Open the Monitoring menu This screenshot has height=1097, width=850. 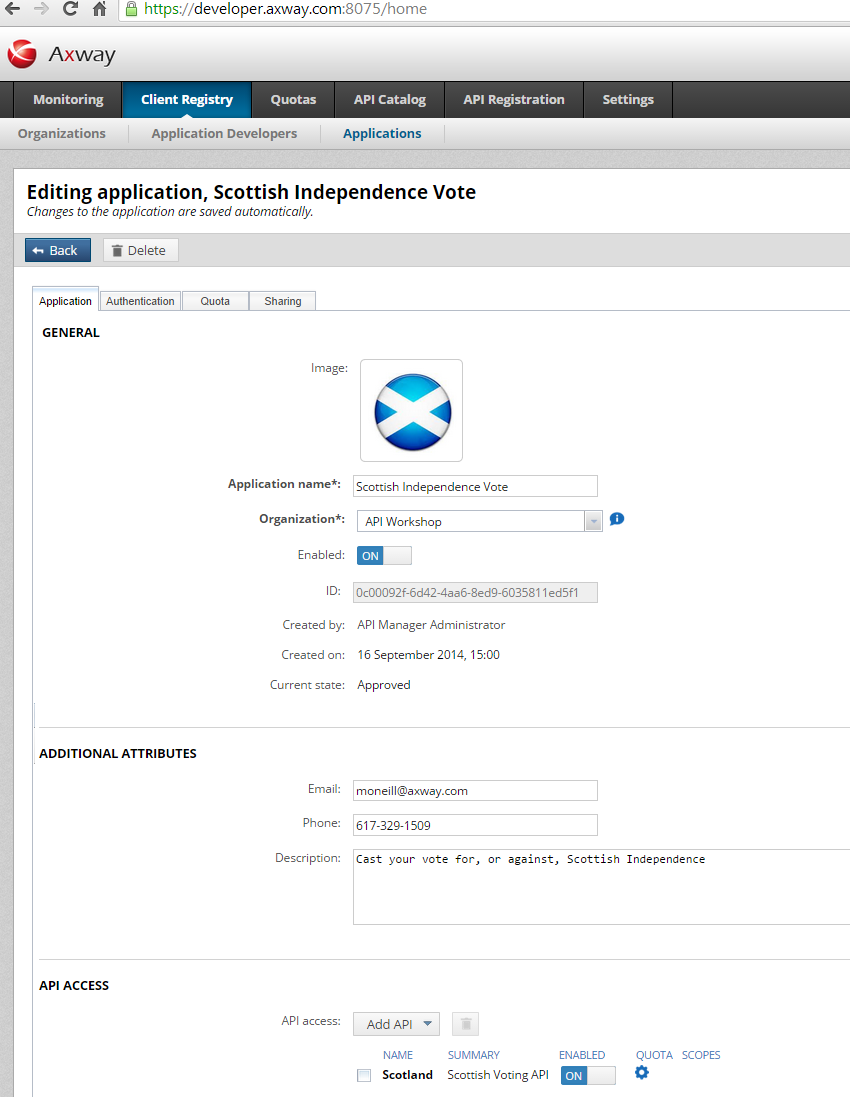point(68,99)
